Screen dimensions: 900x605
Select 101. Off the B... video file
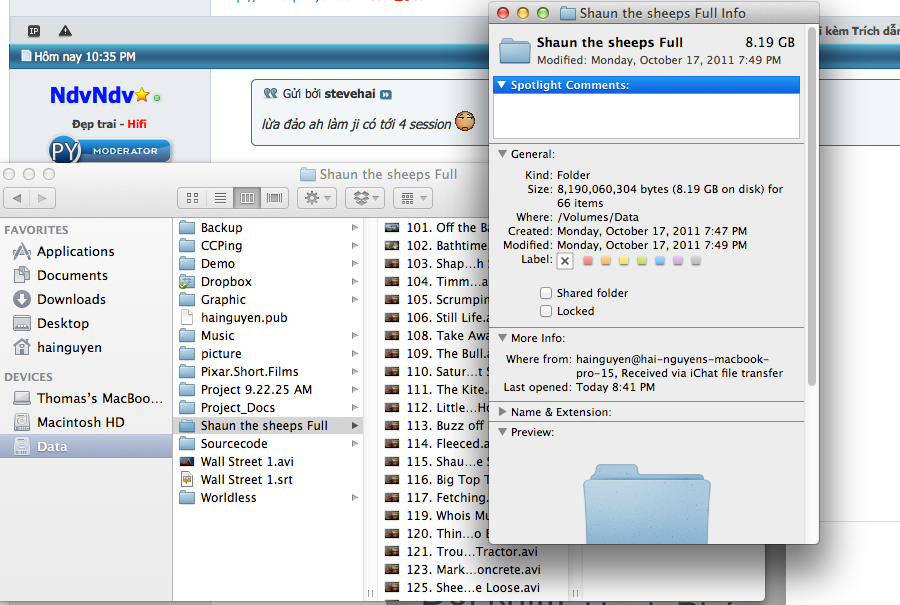435,228
